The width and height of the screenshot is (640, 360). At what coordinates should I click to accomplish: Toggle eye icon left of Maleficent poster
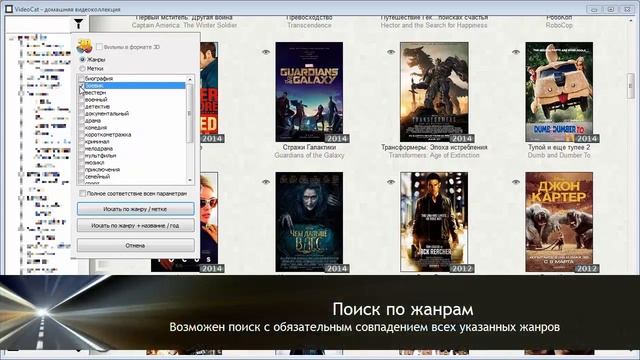pyautogui.click(x=266, y=182)
